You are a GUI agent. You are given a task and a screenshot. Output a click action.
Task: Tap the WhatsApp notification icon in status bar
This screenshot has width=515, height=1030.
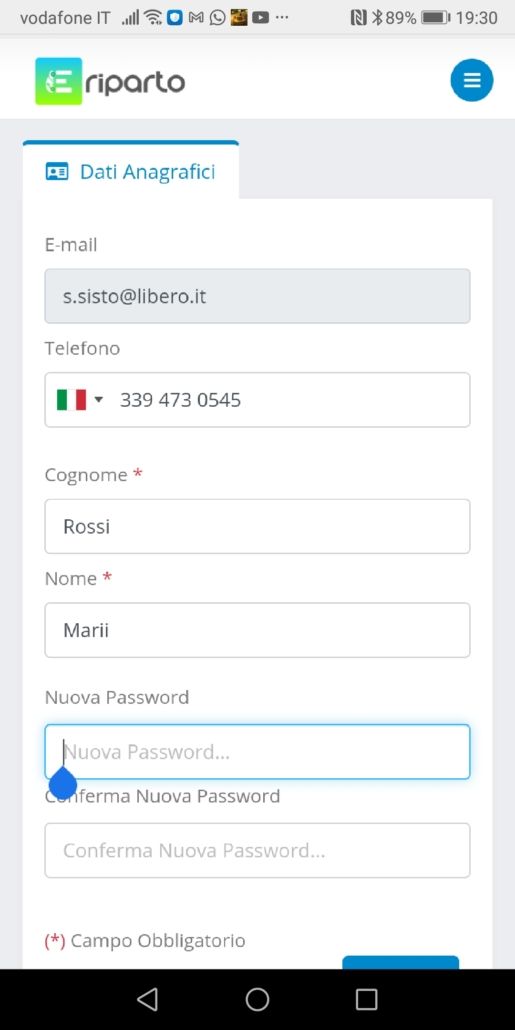tap(217, 18)
